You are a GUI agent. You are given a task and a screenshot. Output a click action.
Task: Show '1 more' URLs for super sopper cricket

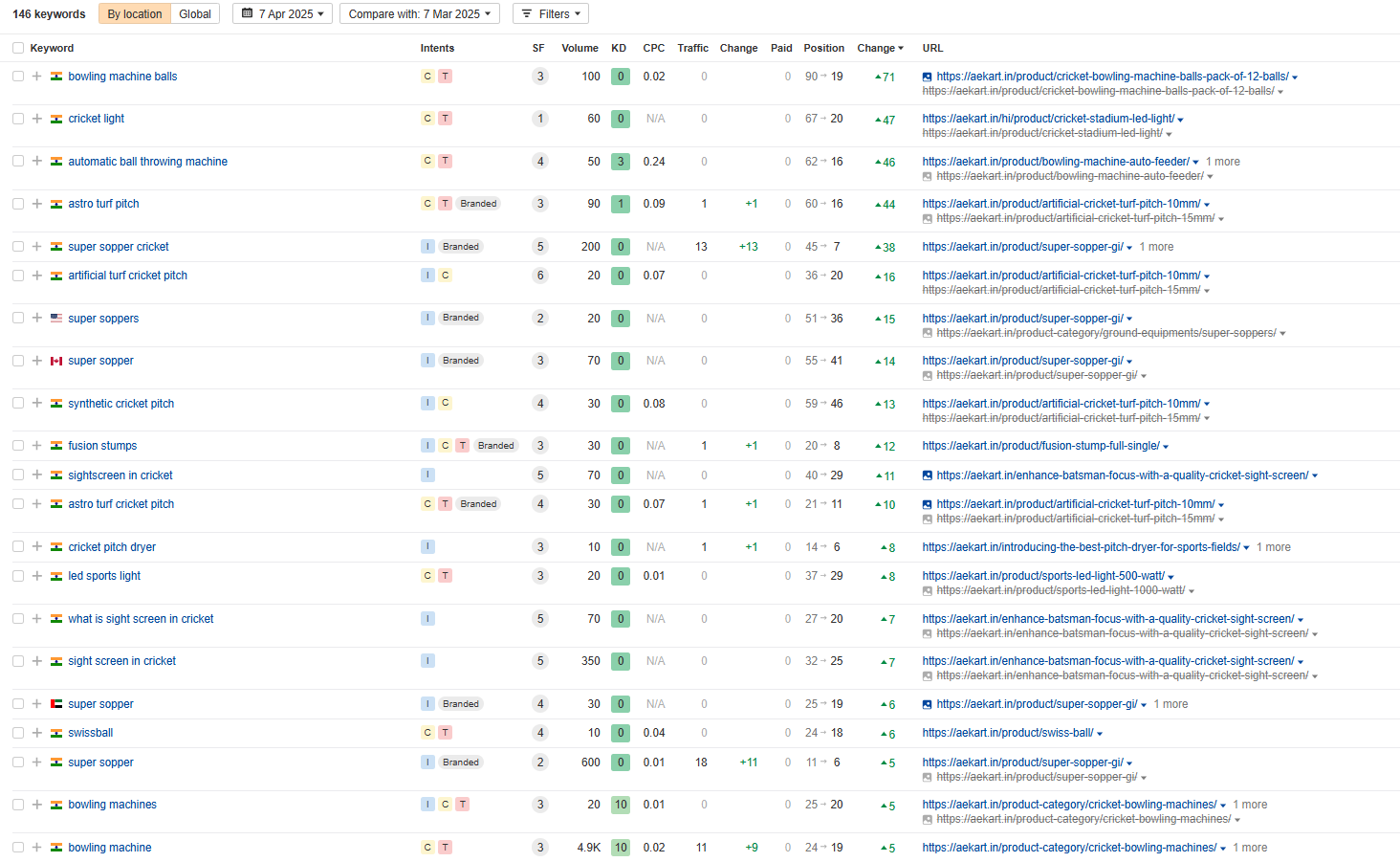(1156, 247)
